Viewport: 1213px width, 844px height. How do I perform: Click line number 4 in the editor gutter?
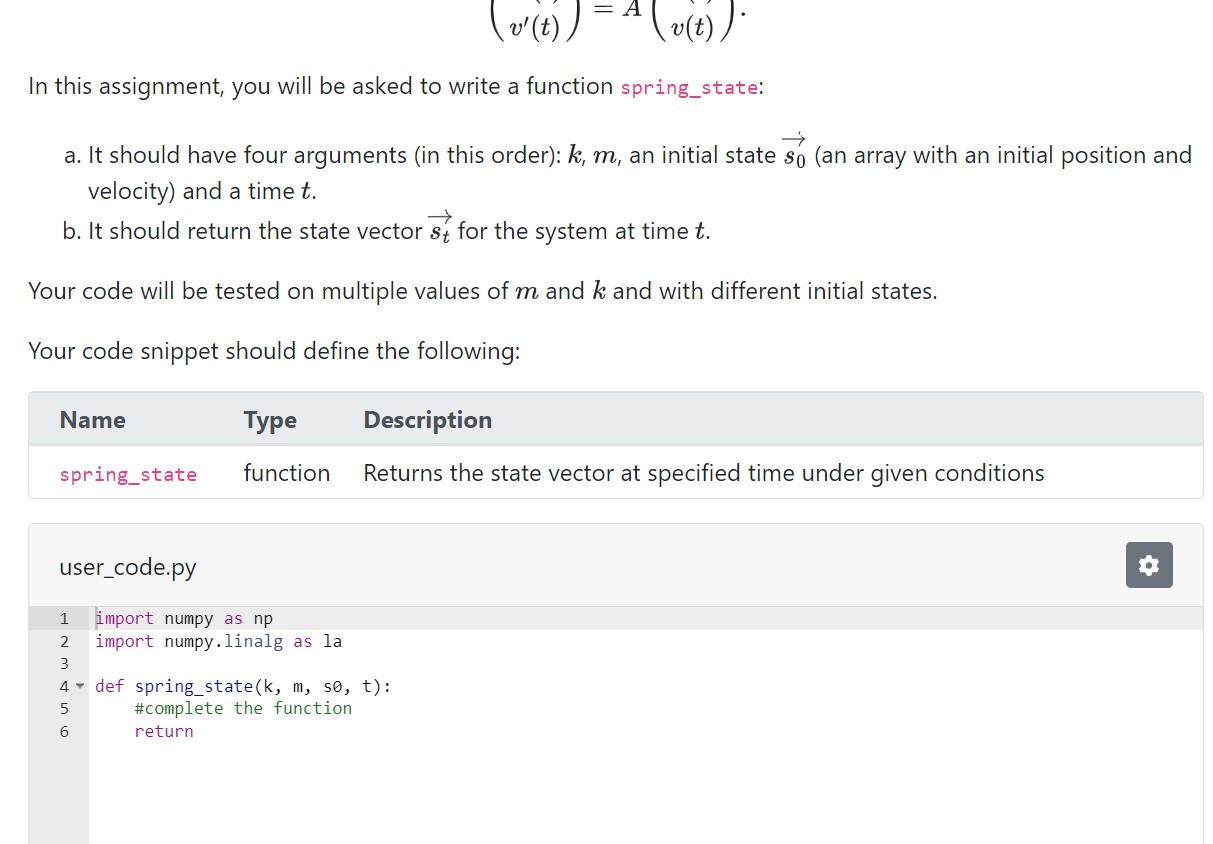(x=64, y=686)
